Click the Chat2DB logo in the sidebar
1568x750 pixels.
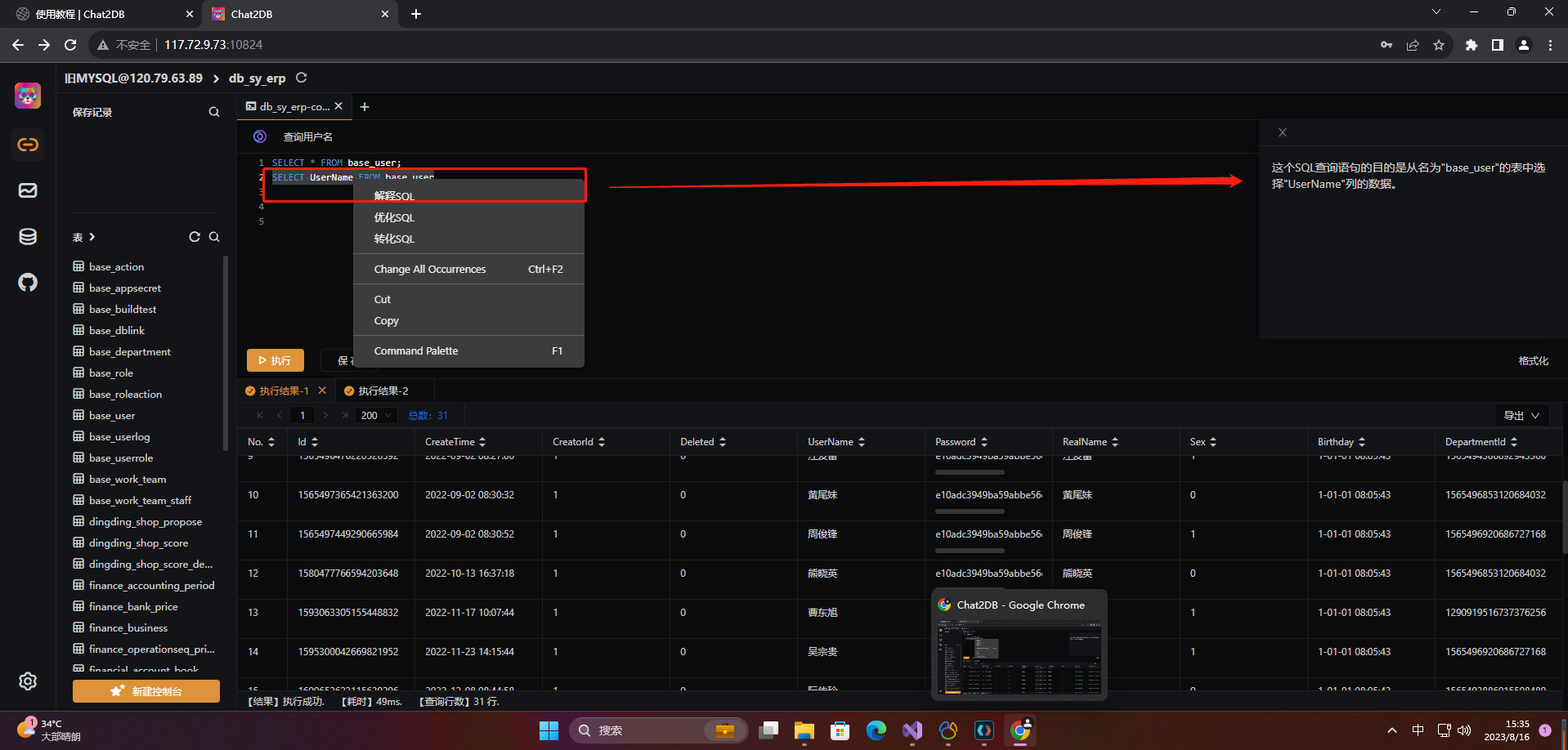(x=28, y=96)
